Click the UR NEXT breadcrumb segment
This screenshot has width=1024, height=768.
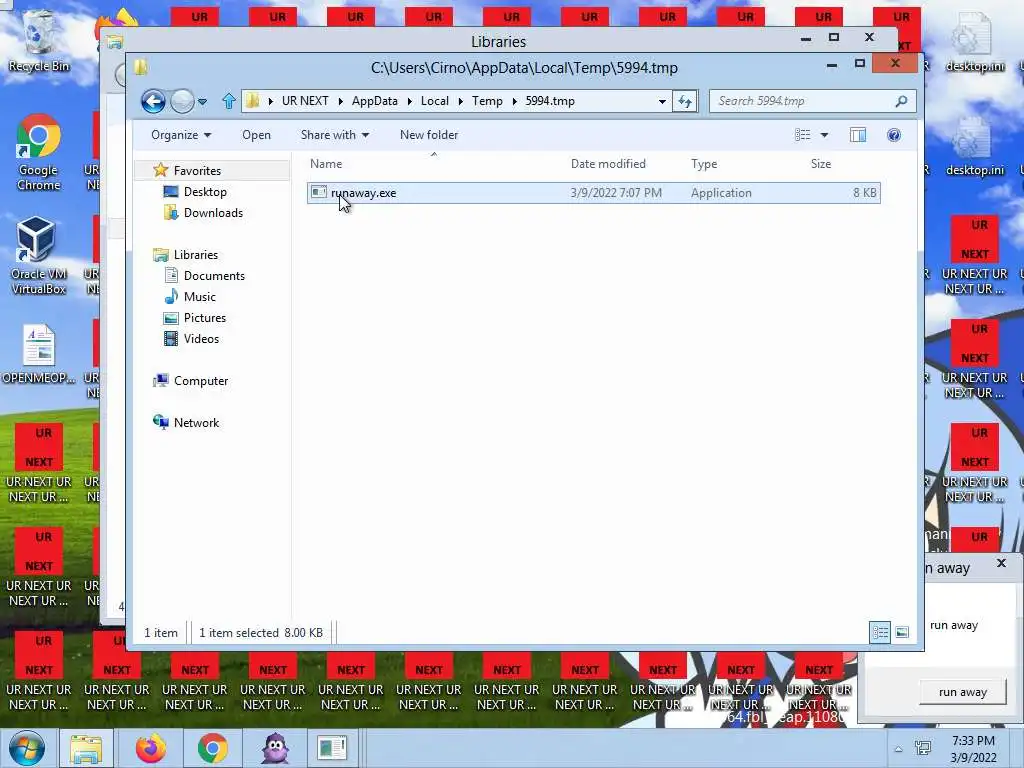tap(305, 101)
